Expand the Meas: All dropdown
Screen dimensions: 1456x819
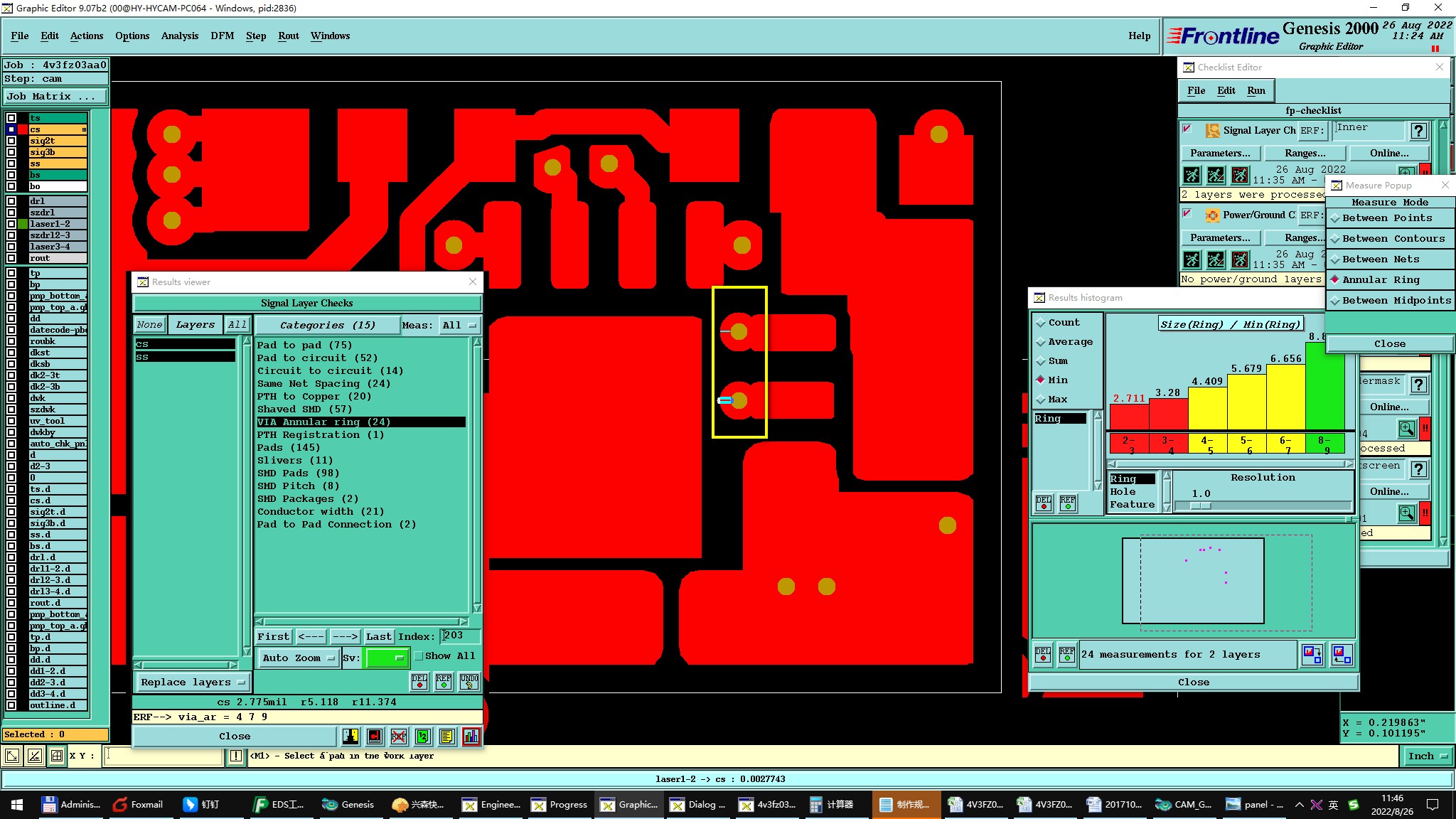(x=459, y=326)
